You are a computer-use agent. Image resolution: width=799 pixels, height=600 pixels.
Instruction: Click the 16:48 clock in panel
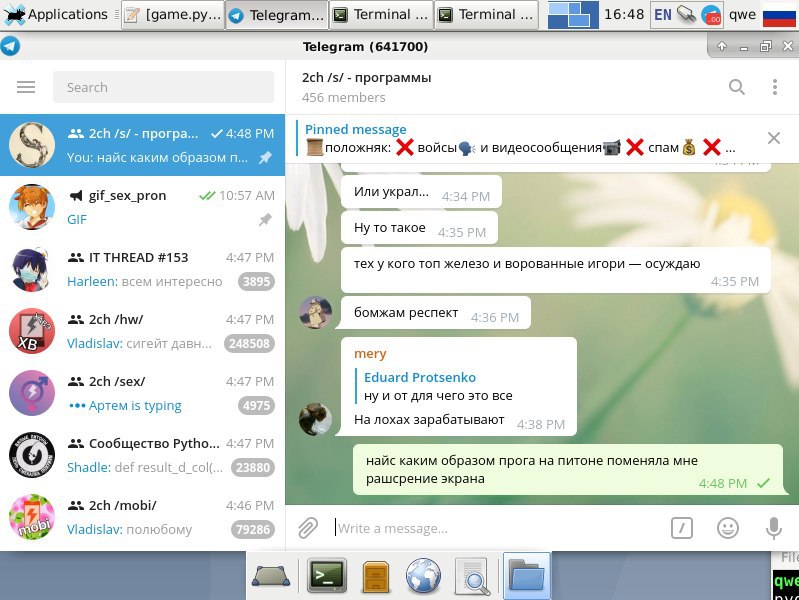point(624,14)
